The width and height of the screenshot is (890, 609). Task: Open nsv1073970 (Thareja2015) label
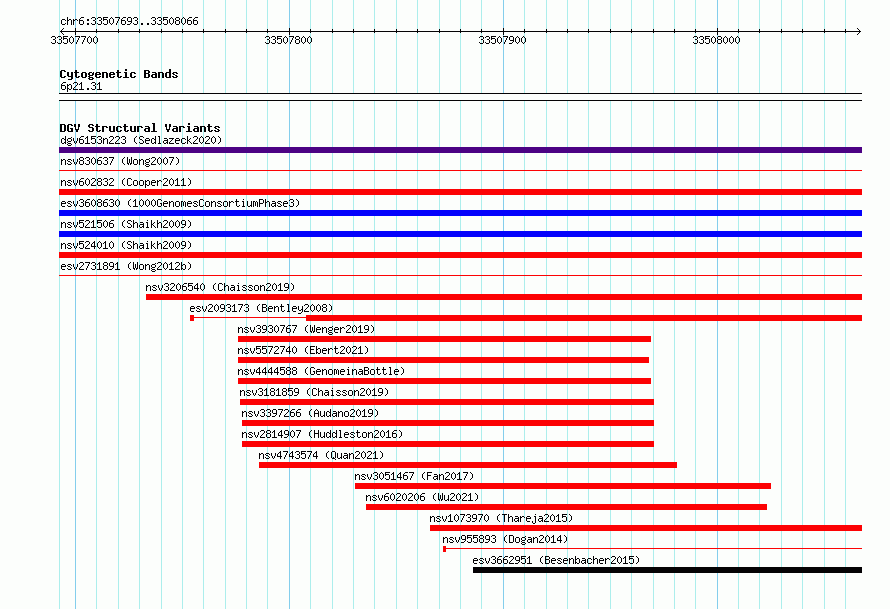pyautogui.click(x=501, y=518)
